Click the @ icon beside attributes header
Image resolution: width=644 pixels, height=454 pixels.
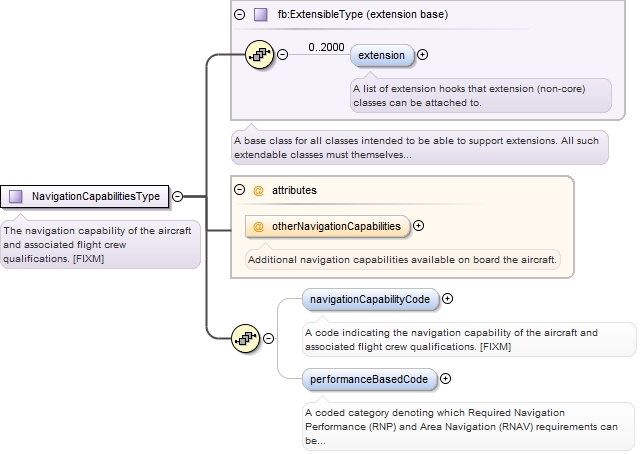[257, 190]
